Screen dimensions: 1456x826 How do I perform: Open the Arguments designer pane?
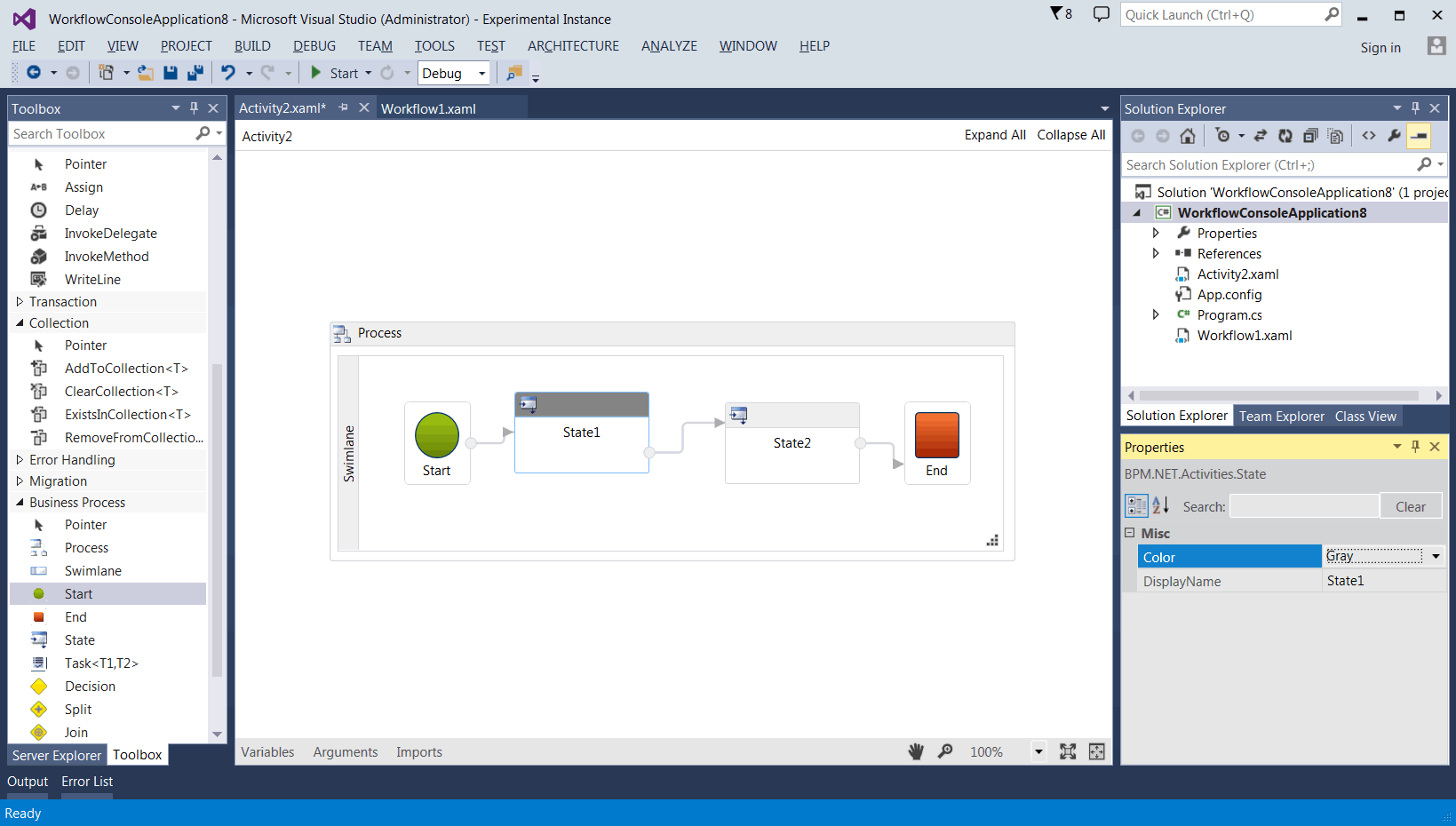[x=346, y=751]
